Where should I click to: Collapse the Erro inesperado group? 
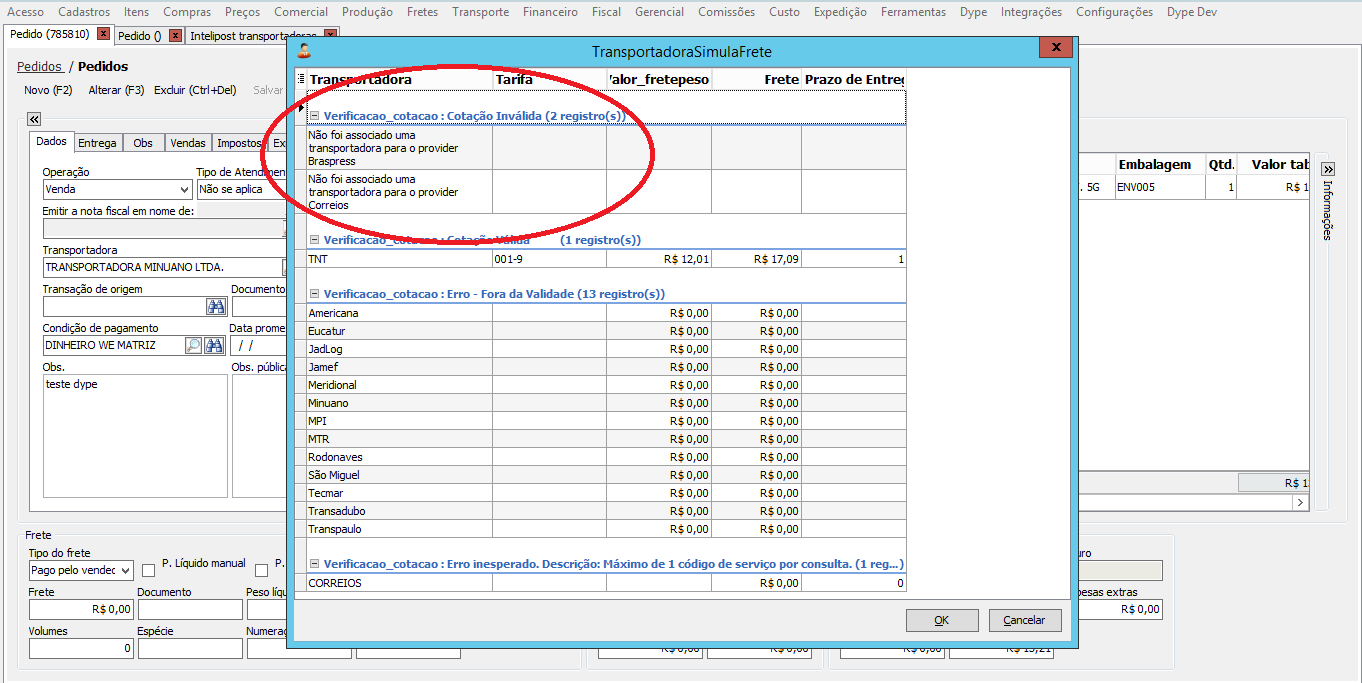(314, 564)
